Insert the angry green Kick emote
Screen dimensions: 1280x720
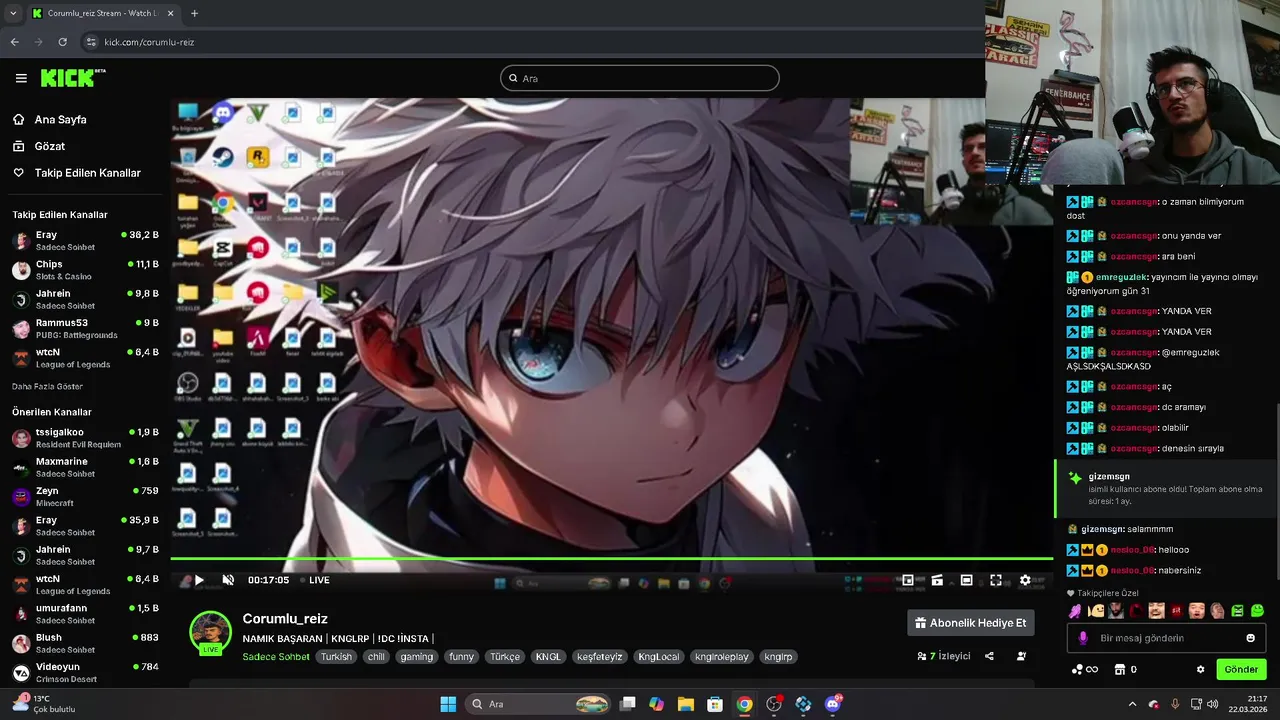[x=1237, y=611]
